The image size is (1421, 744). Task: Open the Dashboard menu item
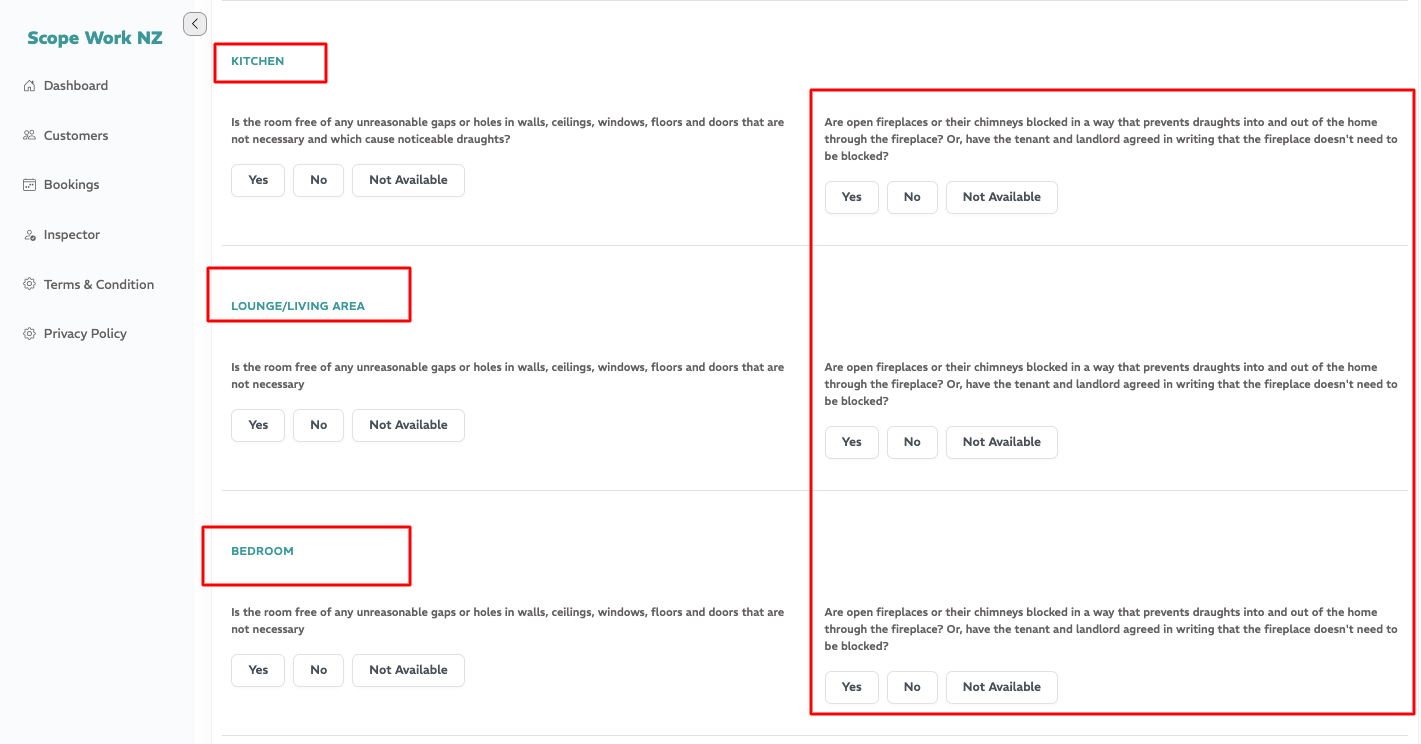[x=76, y=86]
